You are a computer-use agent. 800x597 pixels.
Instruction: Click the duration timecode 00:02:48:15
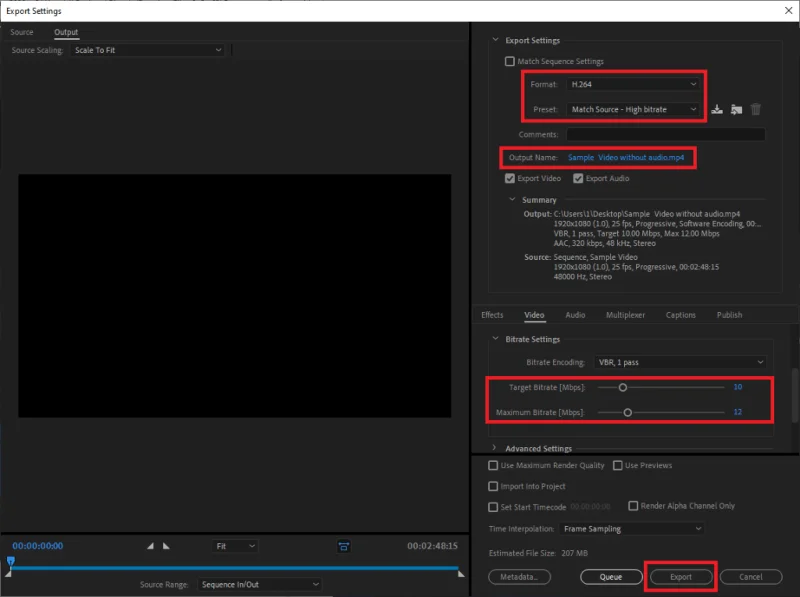(432, 546)
